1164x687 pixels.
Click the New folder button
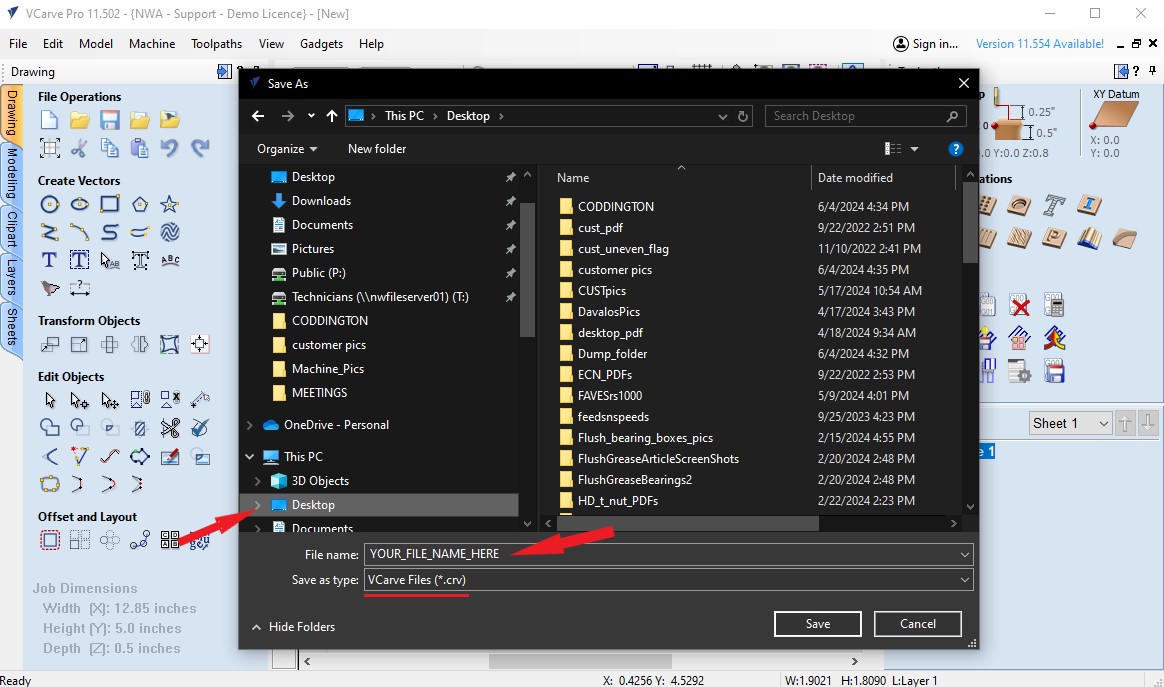[377, 149]
